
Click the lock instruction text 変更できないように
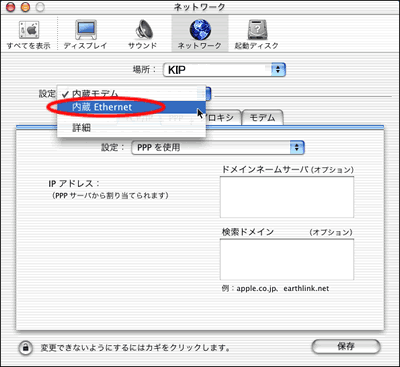click(135, 348)
